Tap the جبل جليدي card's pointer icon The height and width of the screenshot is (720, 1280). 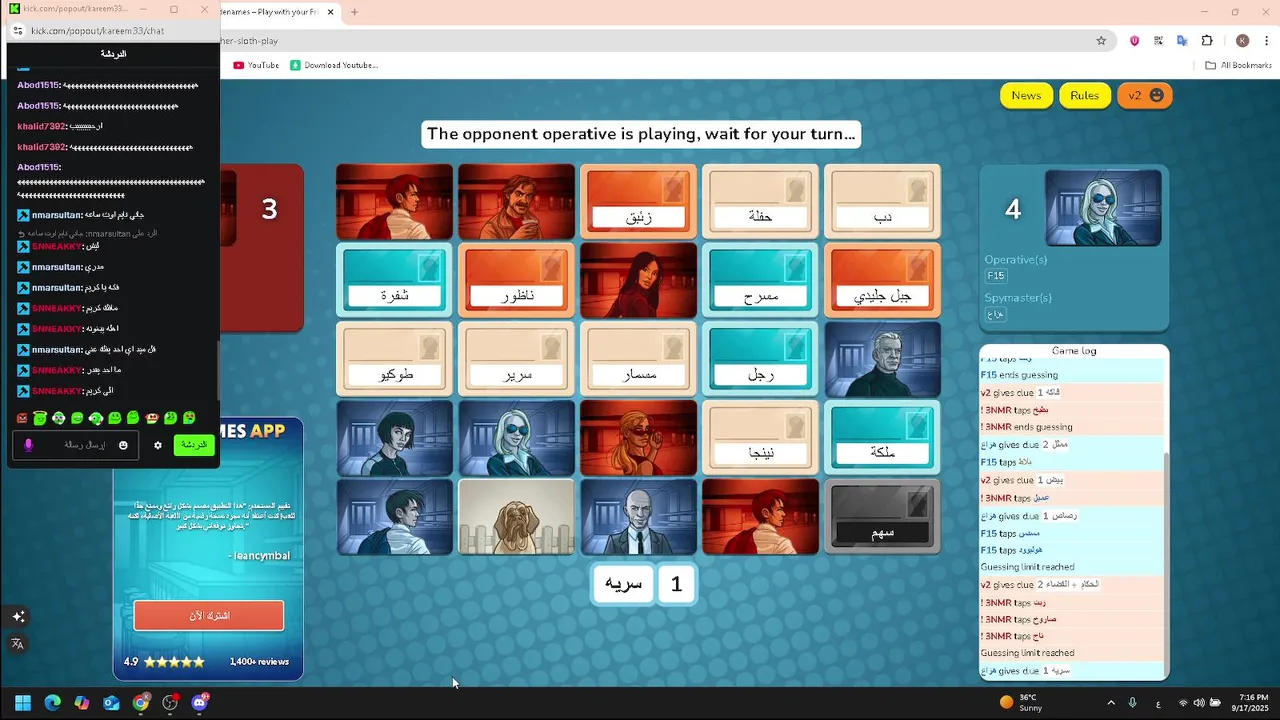pos(917,266)
